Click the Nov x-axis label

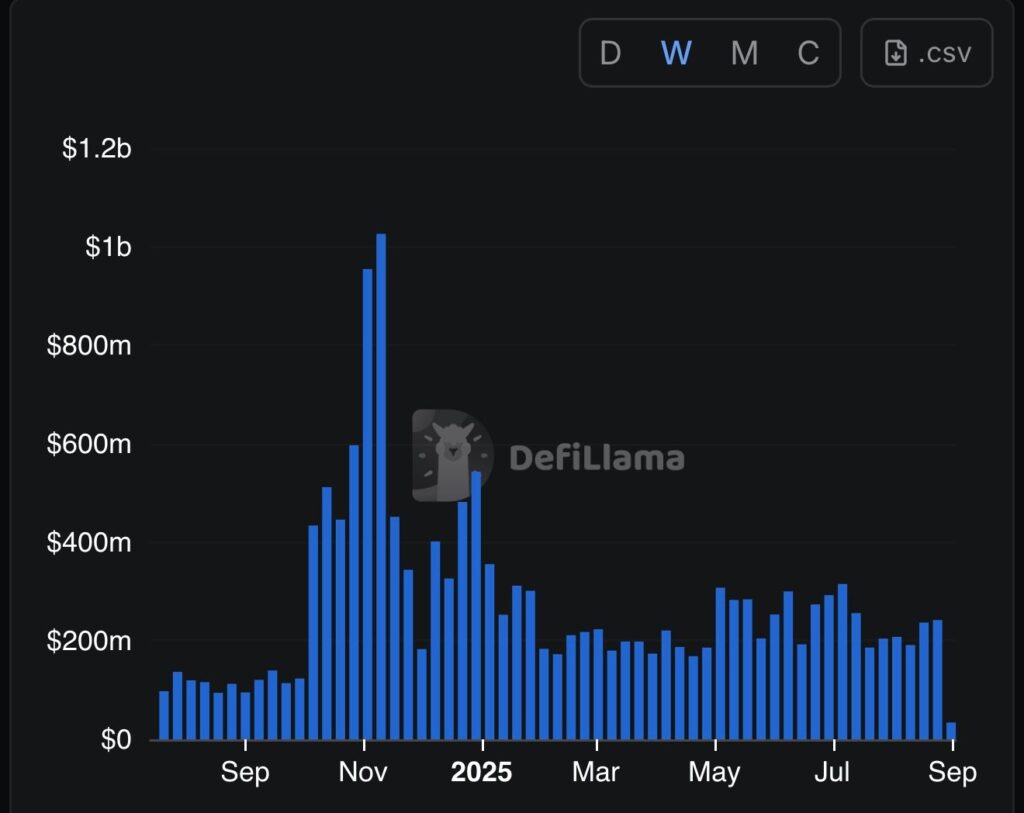363,773
